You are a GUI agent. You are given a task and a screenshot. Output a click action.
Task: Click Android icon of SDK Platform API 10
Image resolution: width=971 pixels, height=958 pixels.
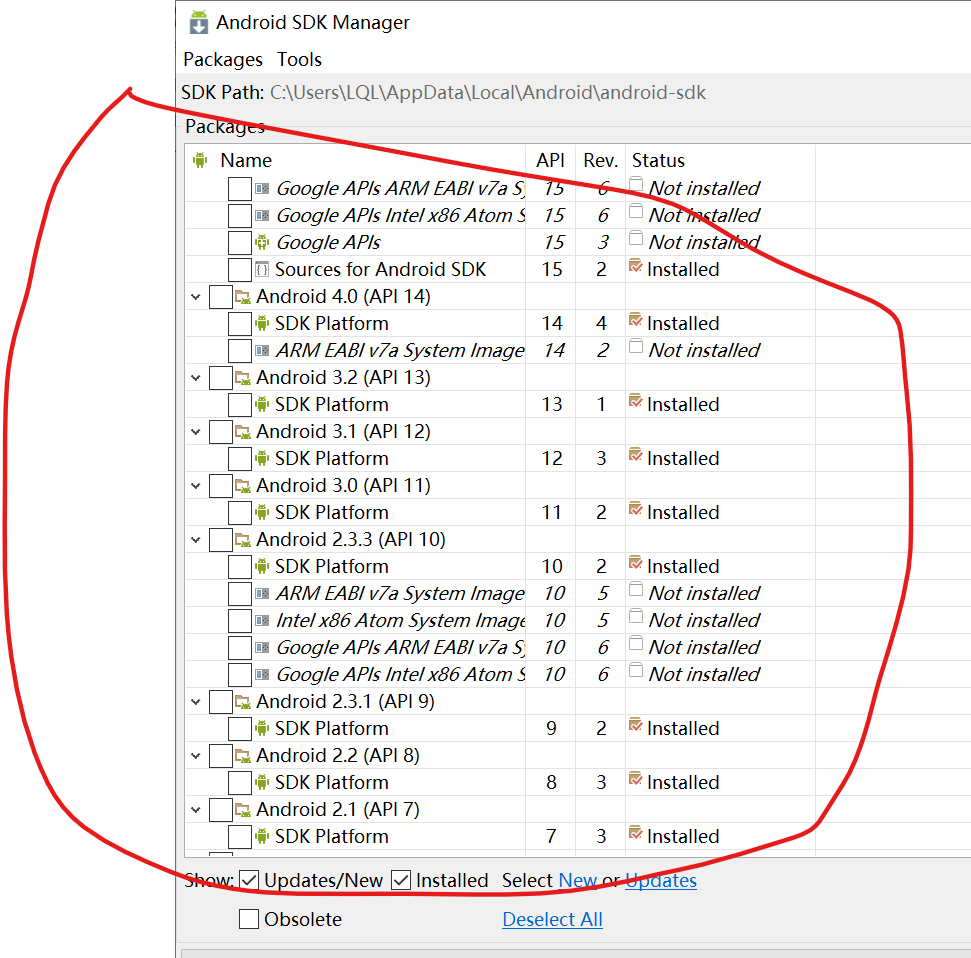tap(262, 566)
